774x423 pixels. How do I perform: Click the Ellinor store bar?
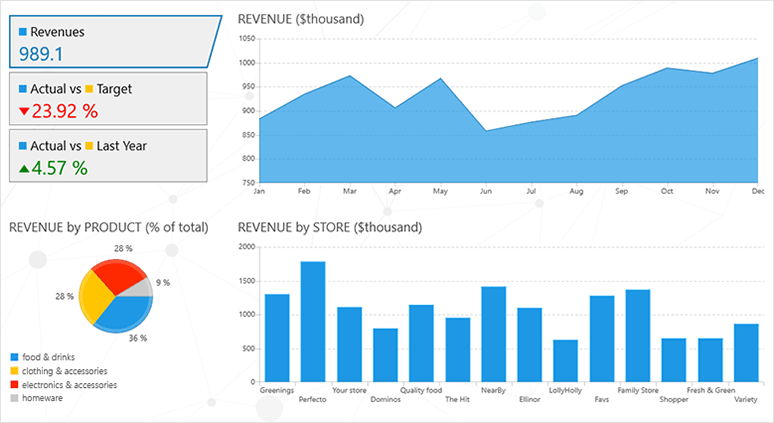pyautogui.click(x=530, y=345)
